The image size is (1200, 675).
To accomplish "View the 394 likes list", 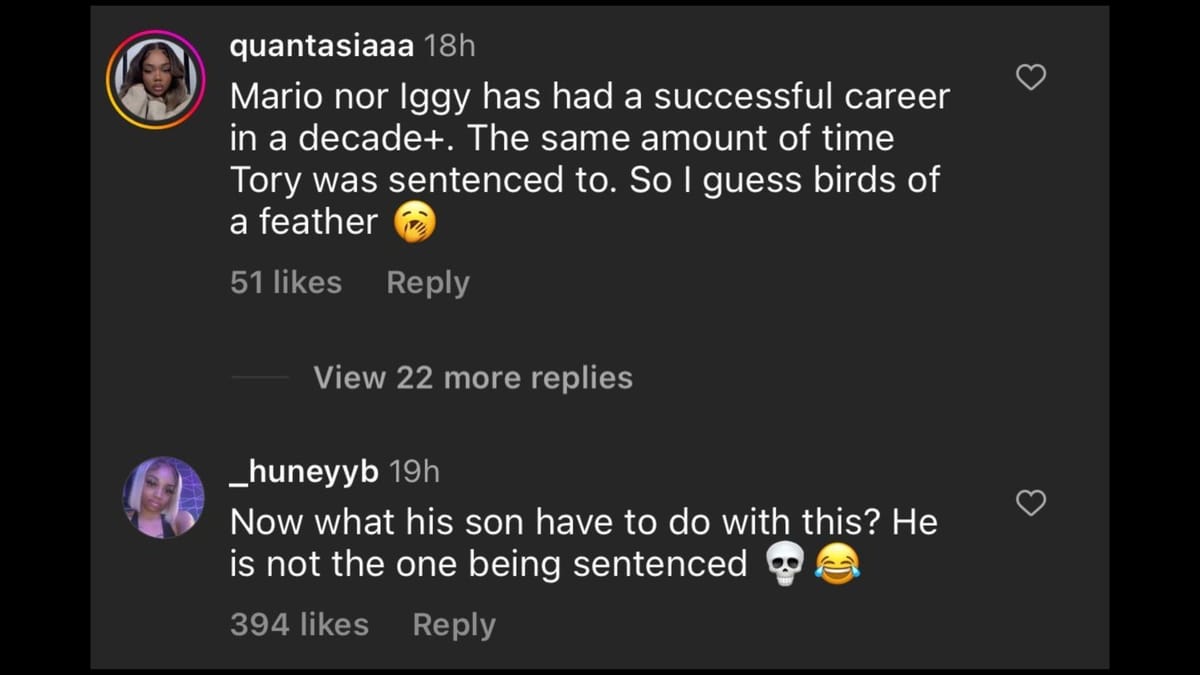I will [x=299, y=625].
